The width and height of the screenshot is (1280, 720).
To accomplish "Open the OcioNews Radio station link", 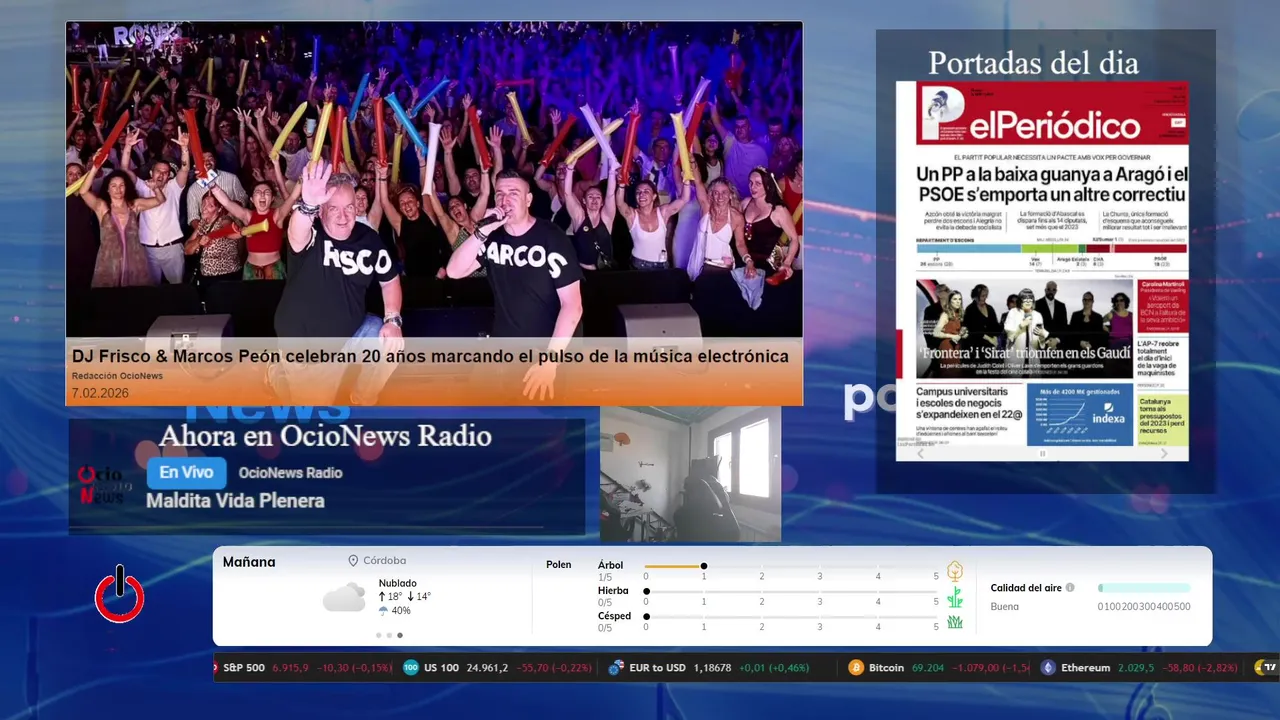I will coord(290,473).
